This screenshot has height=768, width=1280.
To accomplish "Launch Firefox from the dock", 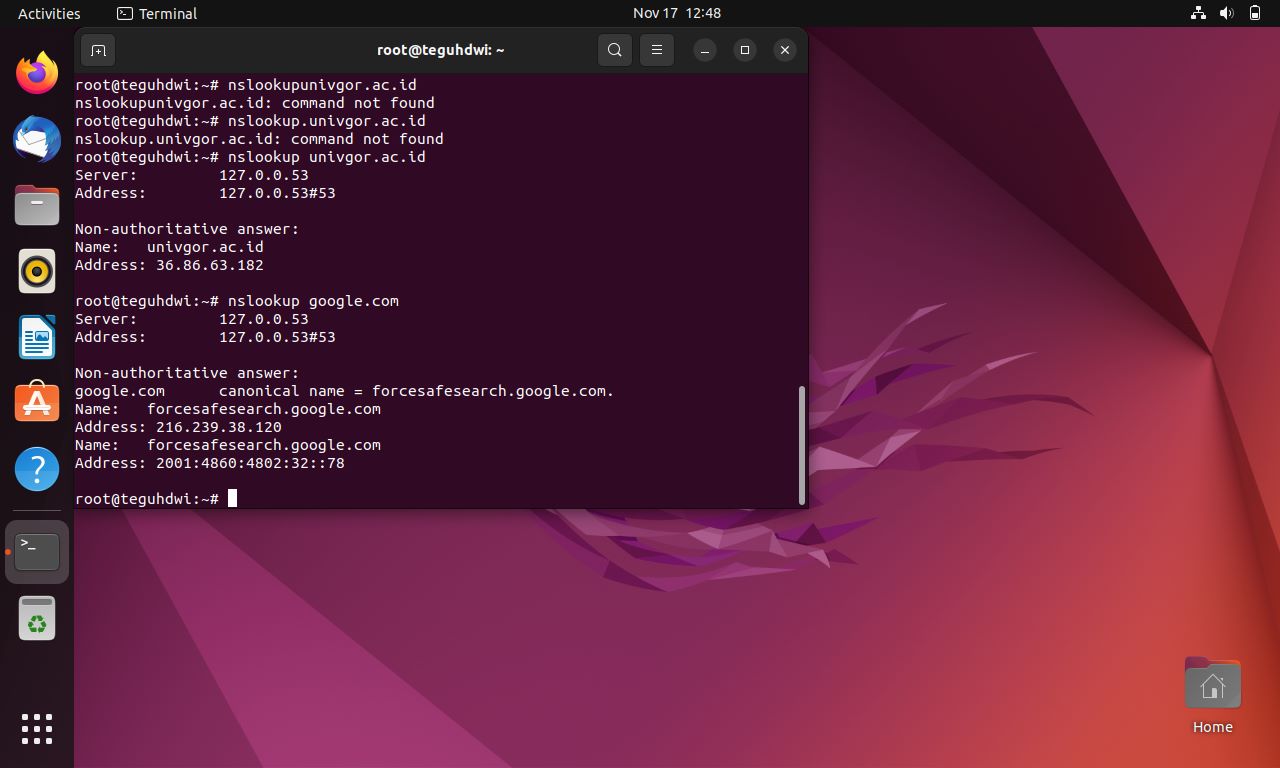I will click(37, 73).
